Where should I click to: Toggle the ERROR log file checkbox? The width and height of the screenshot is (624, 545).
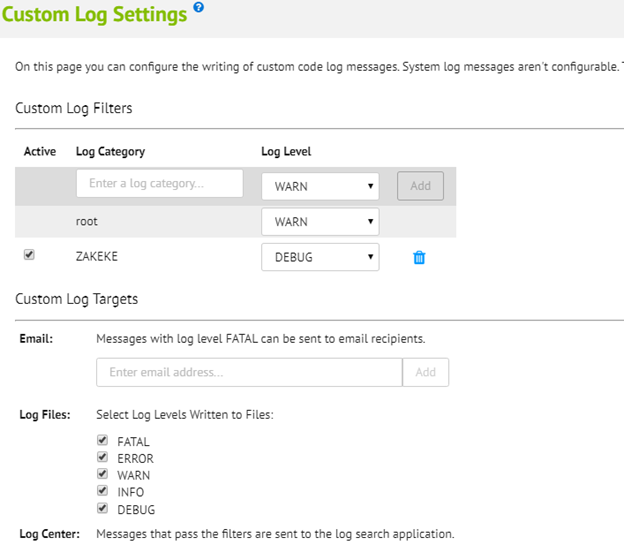coord(102,457)
